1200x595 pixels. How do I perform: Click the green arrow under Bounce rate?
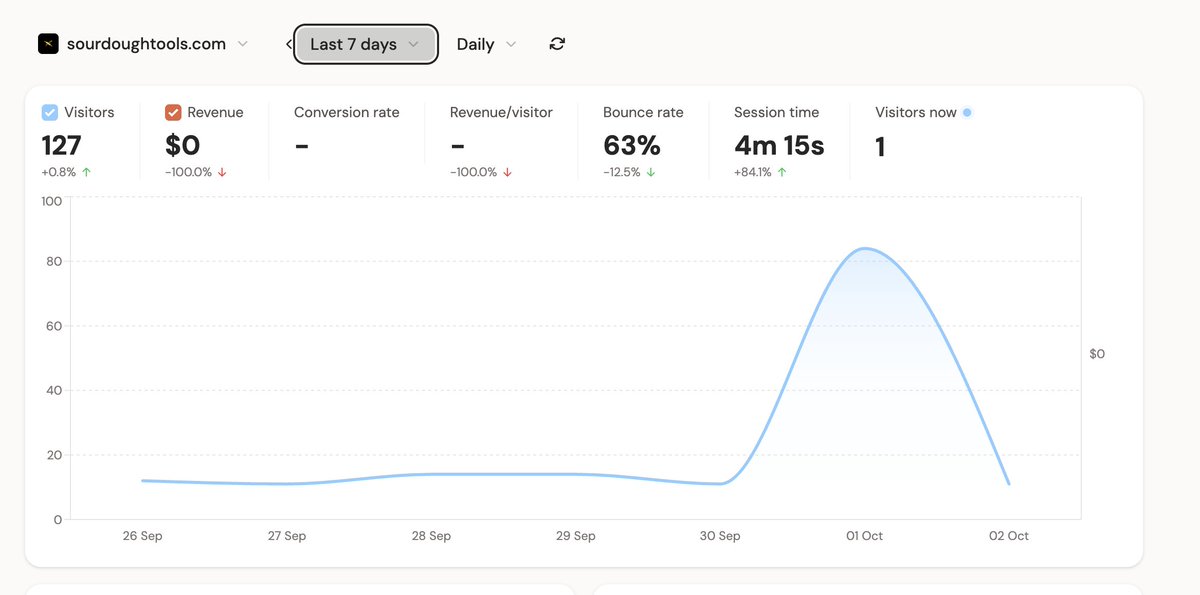point(651,172)
